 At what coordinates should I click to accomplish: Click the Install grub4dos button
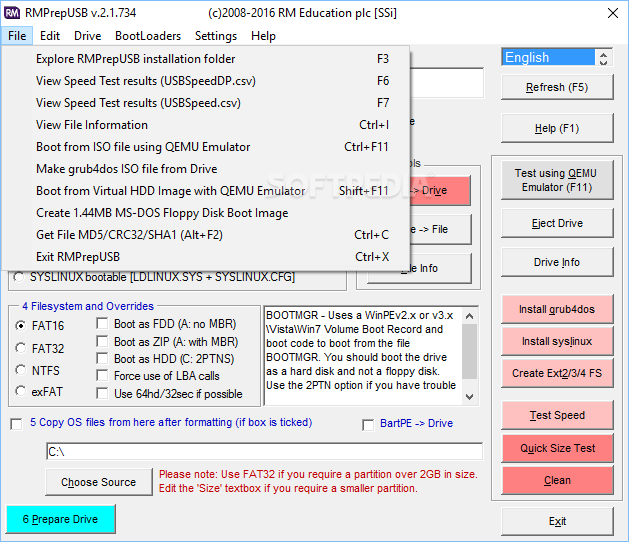(557, 309)
